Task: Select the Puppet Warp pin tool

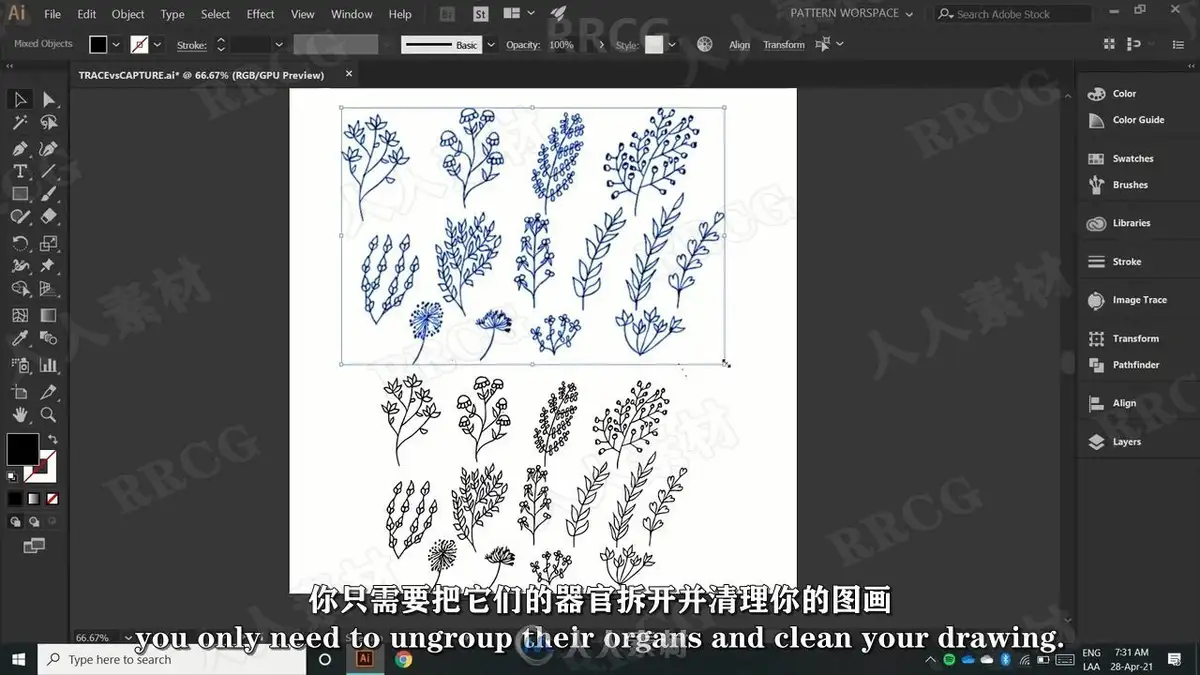Action: click(x=48, y=266)
